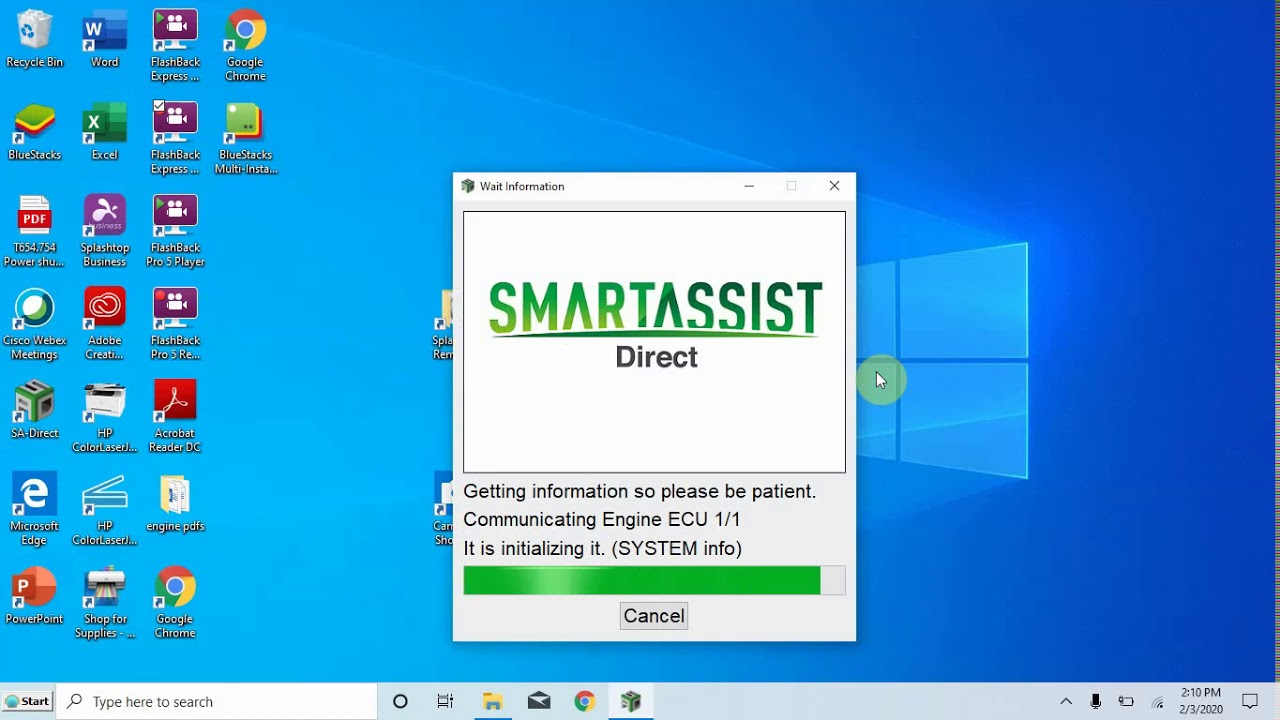Cancel the Wait Information dialog
Viewport: 1280px width, 720px height.
(654, 616)
